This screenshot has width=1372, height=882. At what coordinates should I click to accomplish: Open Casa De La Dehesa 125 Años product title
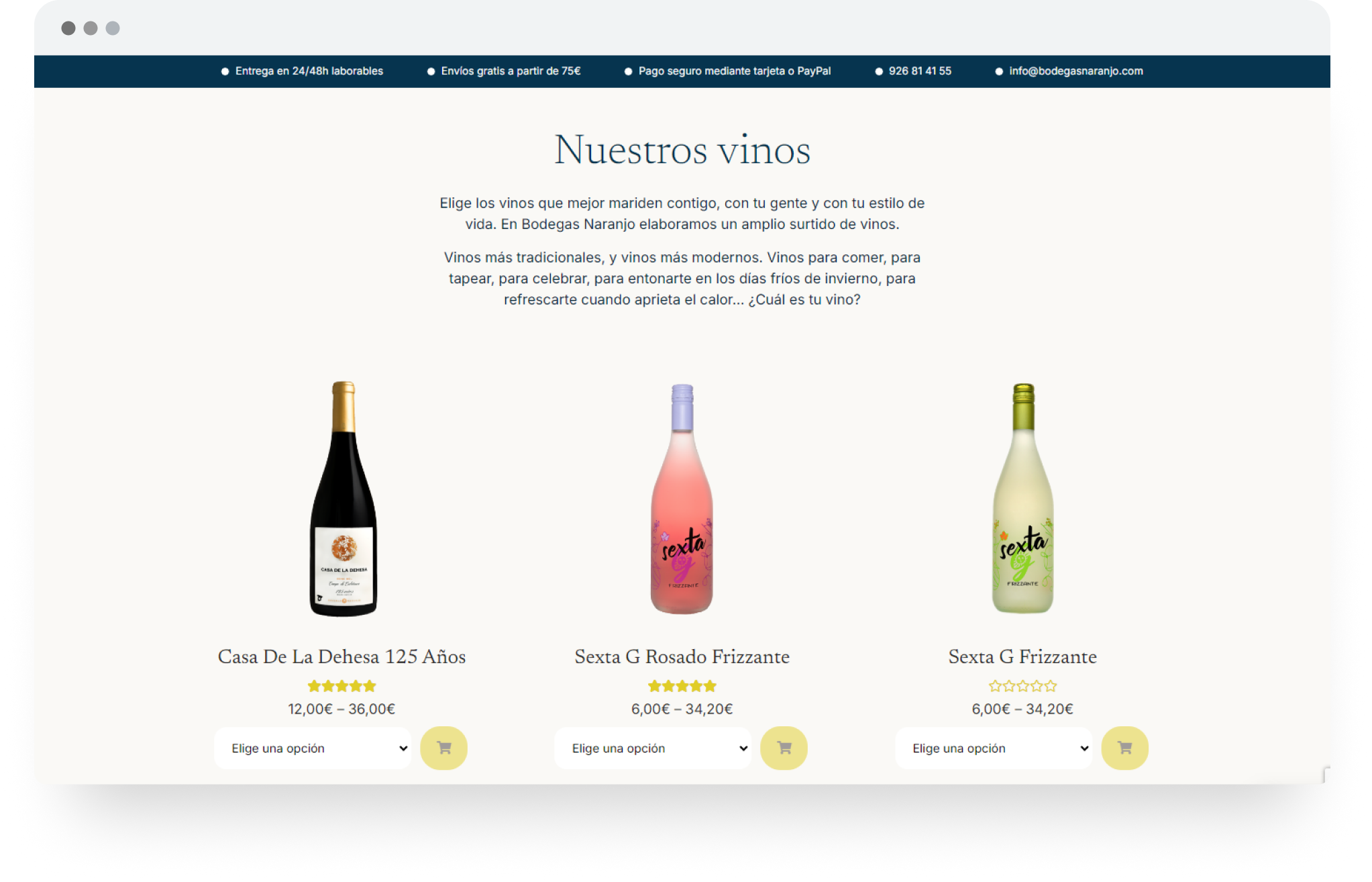point(341,656)
